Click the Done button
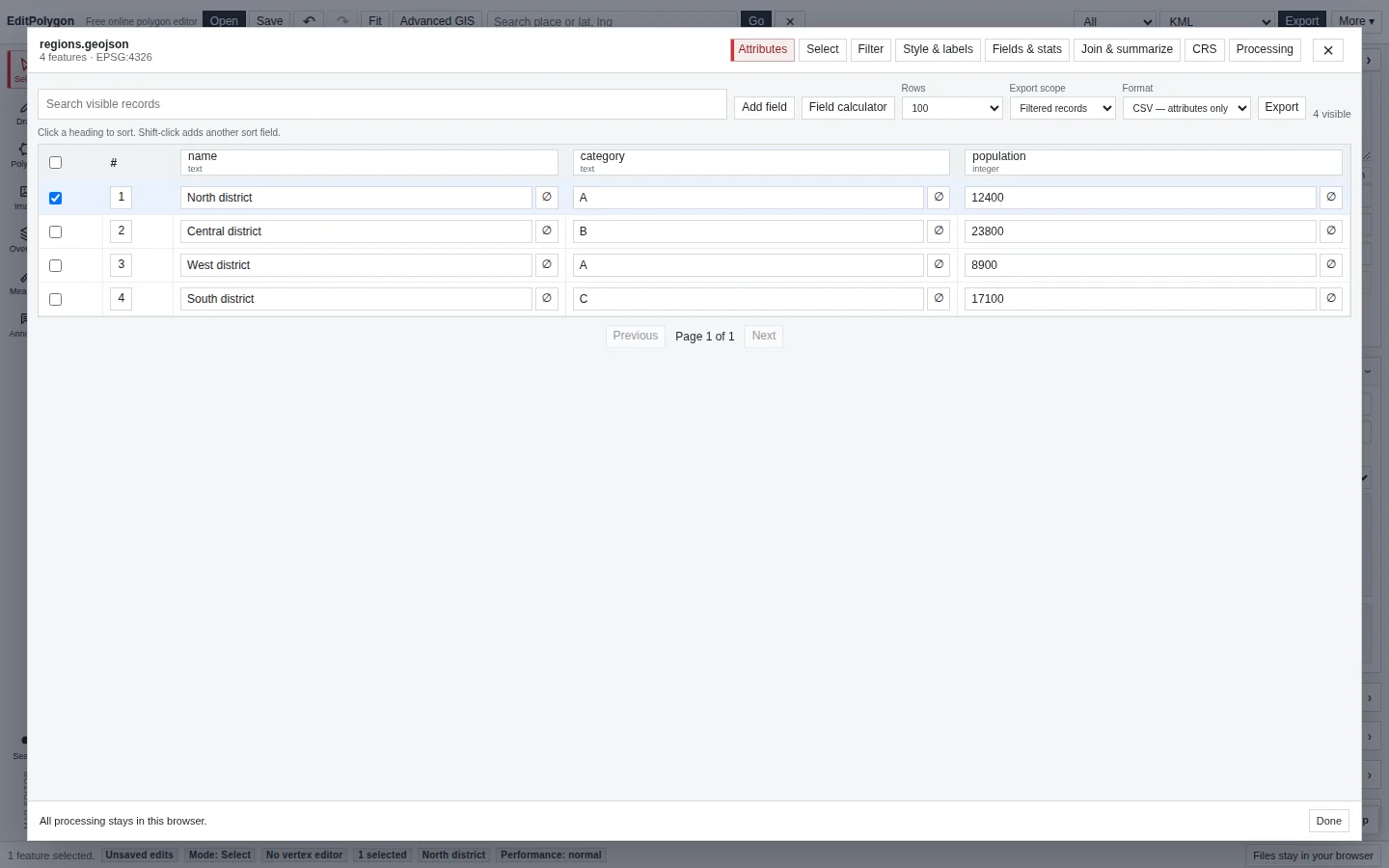This screenshot has width=1389, height=868. point(1329,822)
